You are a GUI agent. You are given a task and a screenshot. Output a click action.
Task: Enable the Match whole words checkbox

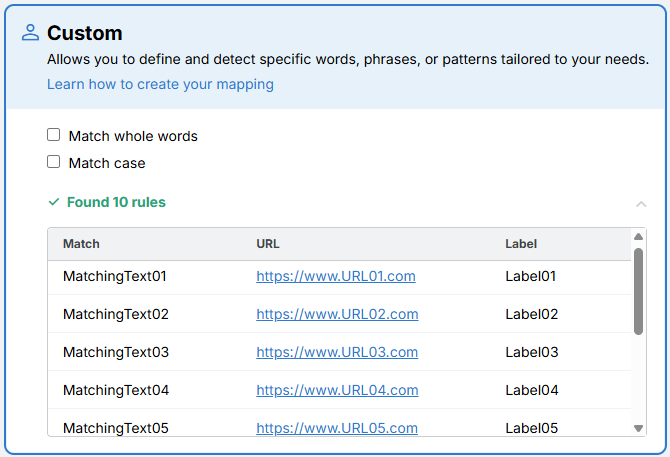coord(53,135)
